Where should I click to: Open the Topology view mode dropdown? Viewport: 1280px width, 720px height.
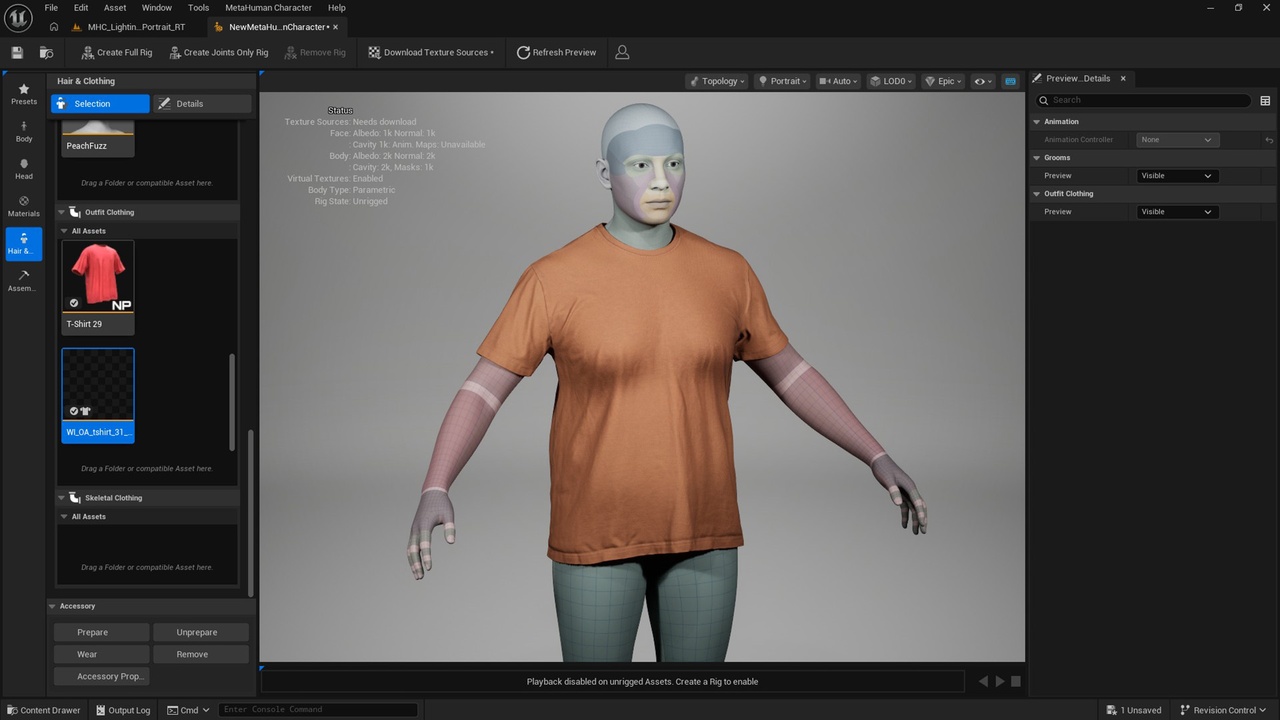pos(718,81)
